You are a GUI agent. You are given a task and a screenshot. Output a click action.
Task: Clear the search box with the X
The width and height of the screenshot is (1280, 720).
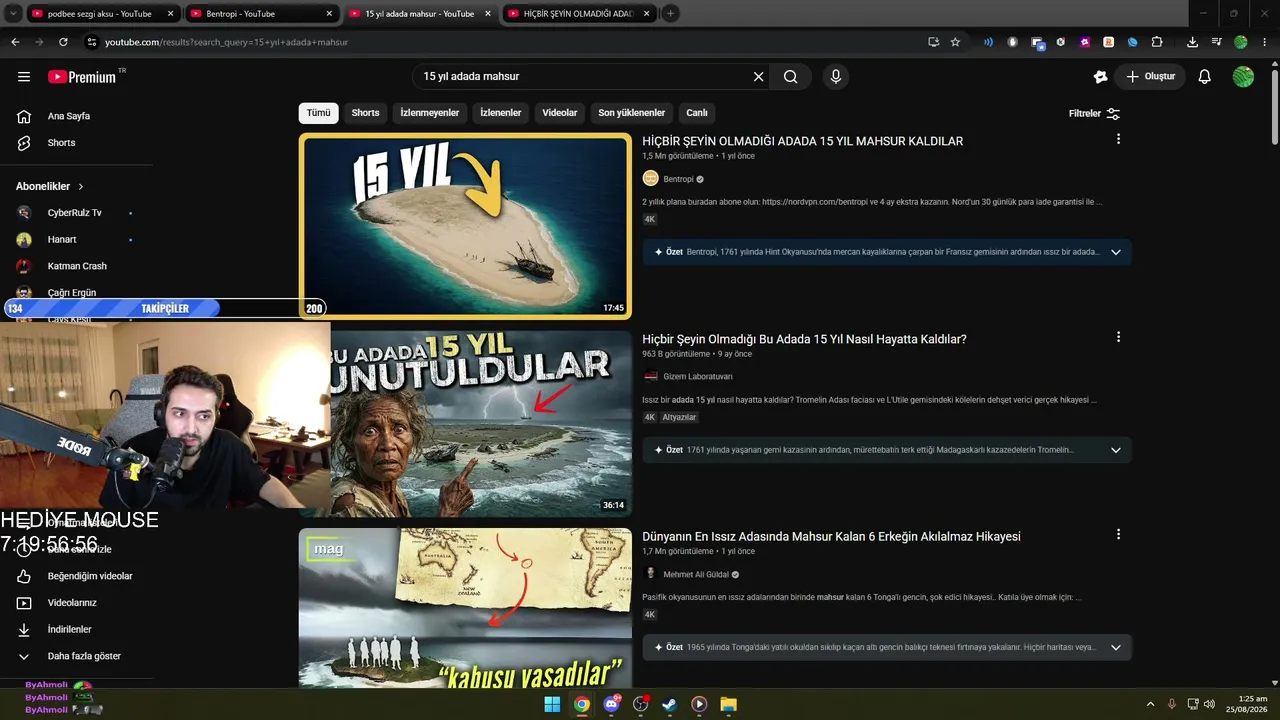coord(758,77)
